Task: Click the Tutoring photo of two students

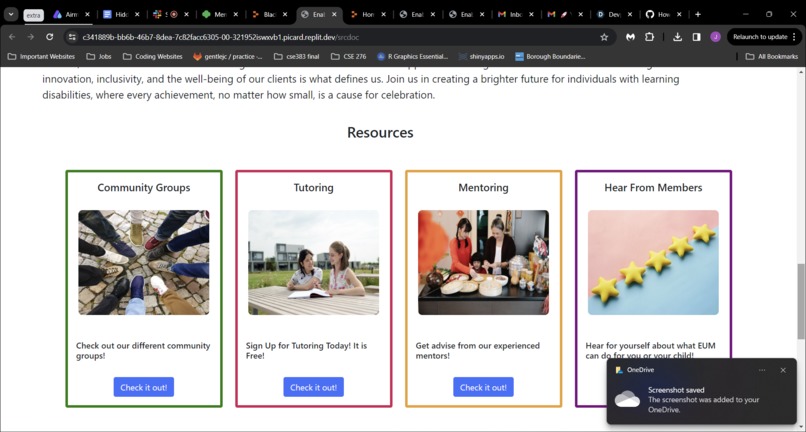Action: coord(314,262)
